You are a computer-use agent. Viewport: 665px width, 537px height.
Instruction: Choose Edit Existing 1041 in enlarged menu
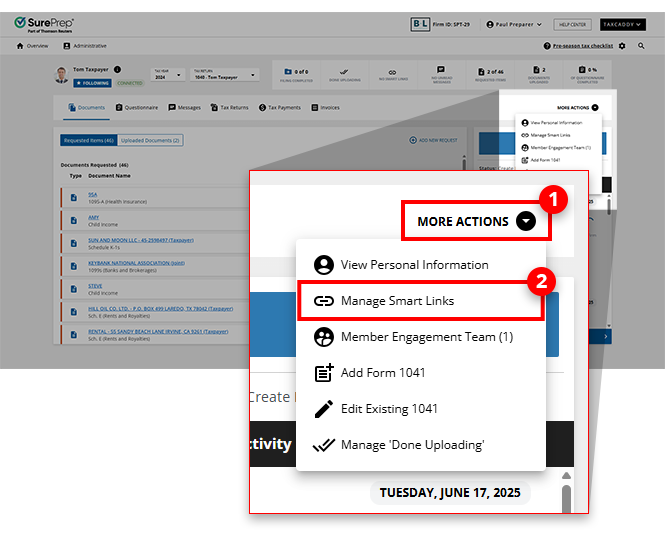[421, 409]
